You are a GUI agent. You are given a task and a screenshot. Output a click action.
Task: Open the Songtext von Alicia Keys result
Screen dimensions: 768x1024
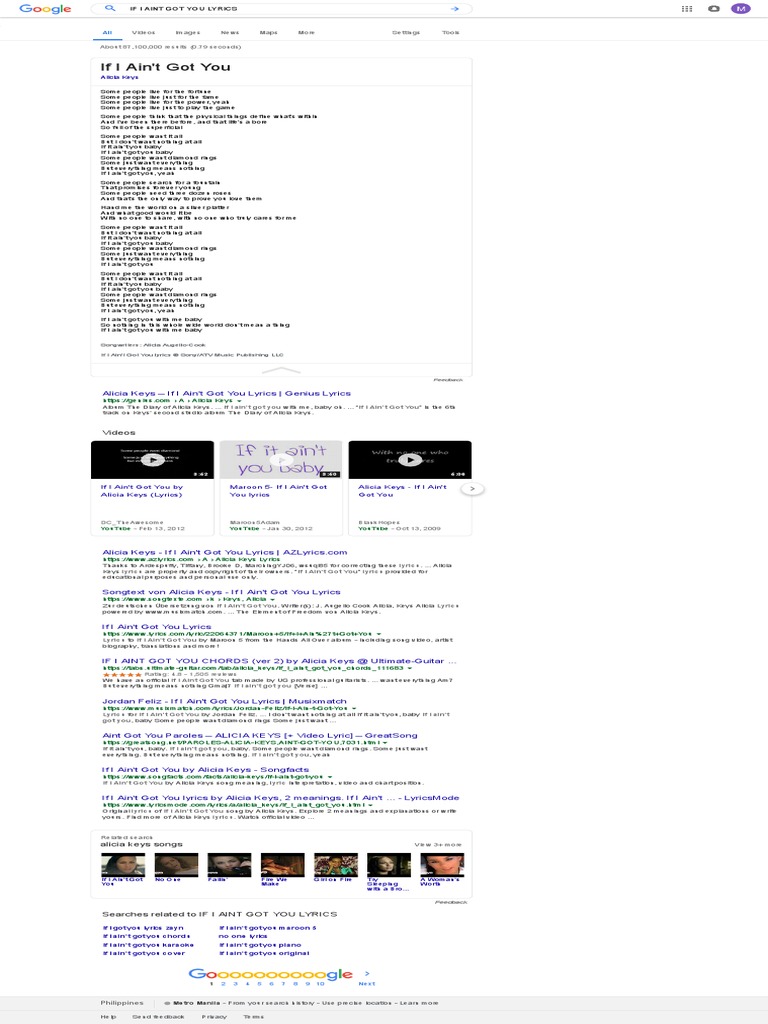(x=221, y=592)
